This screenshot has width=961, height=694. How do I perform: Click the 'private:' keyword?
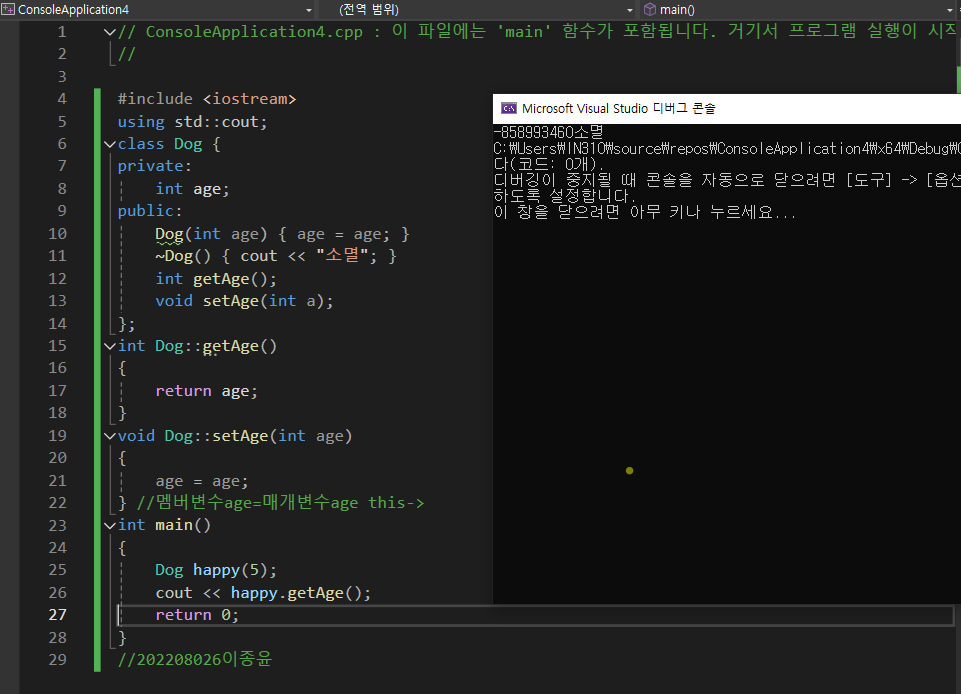(x=154, y=166)
